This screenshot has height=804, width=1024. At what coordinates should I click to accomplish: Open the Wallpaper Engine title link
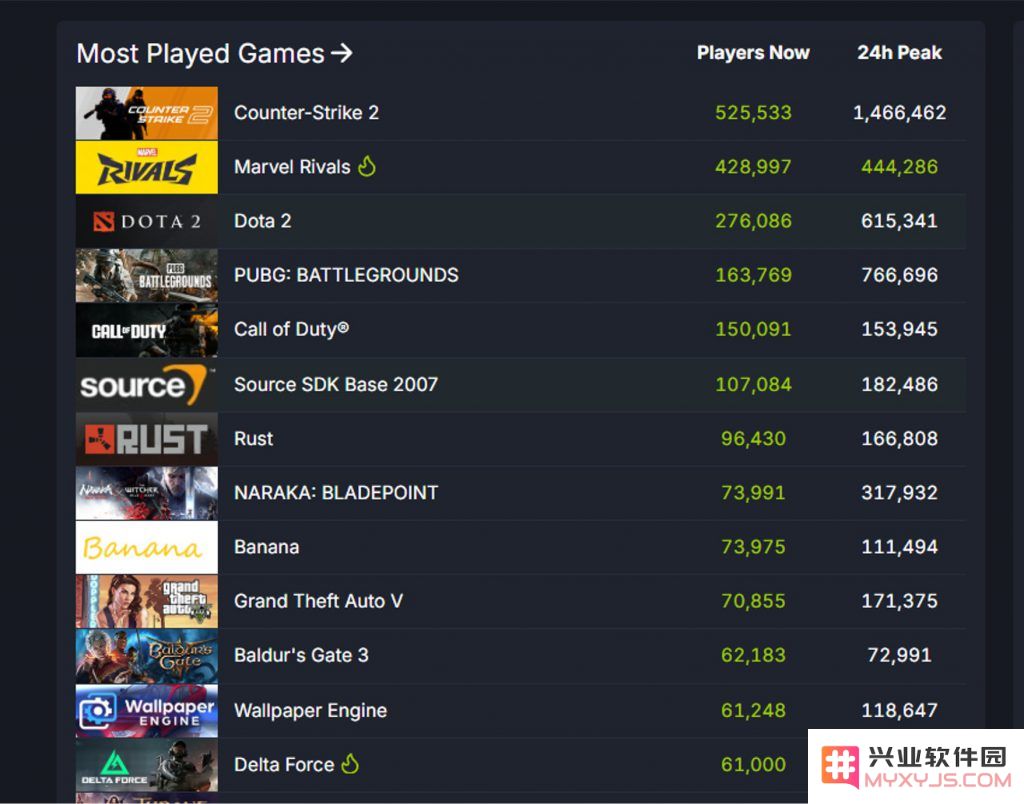click(x=310, y=710)
